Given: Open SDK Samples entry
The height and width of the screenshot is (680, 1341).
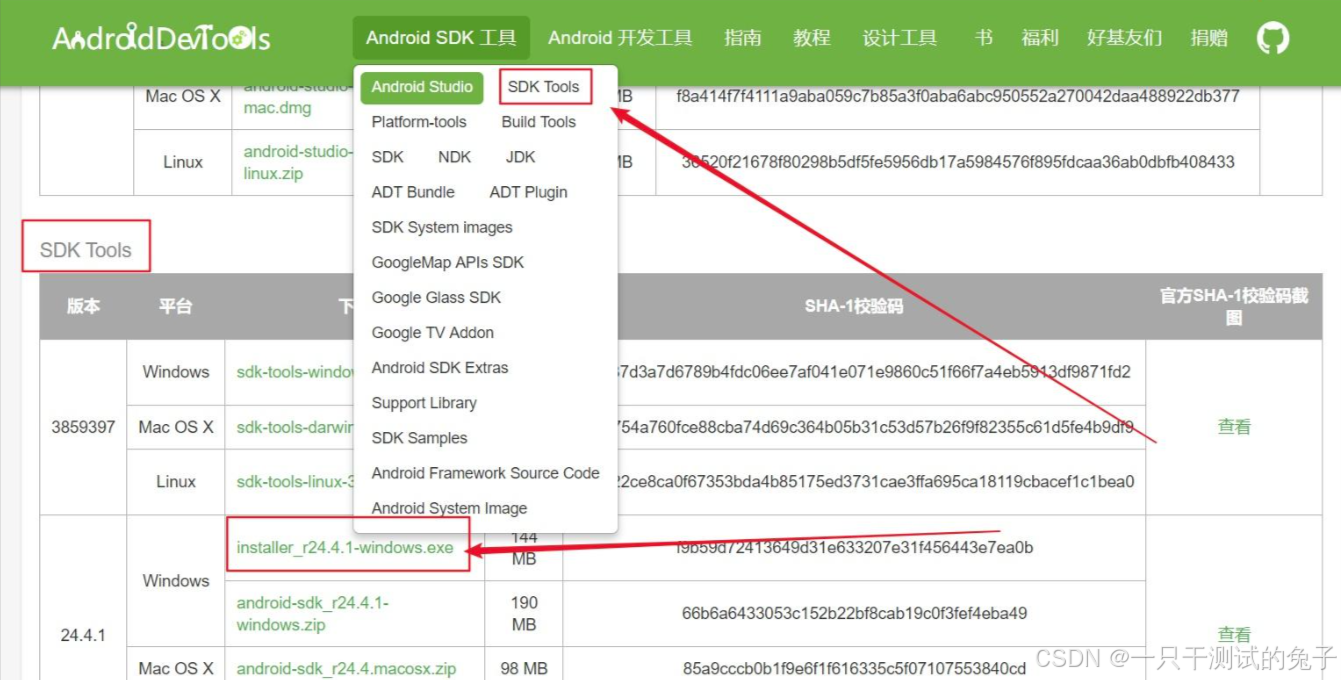Looking at the screenshot, I should 419,438.
